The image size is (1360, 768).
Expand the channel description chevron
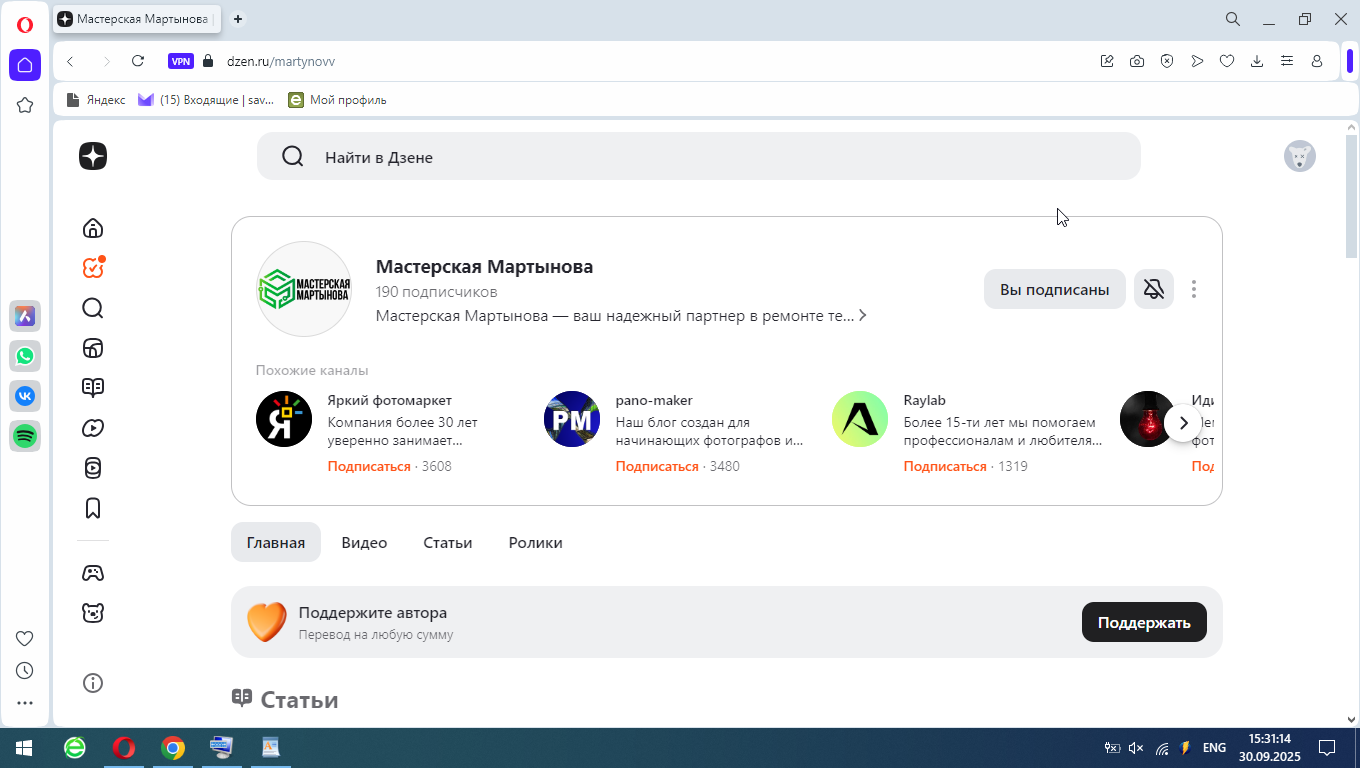(x=863, y=316)
